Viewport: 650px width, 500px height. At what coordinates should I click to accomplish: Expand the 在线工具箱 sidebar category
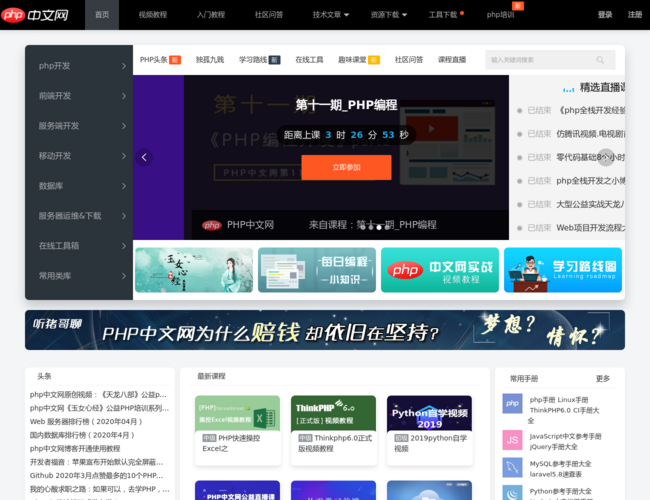pos(79,246)
